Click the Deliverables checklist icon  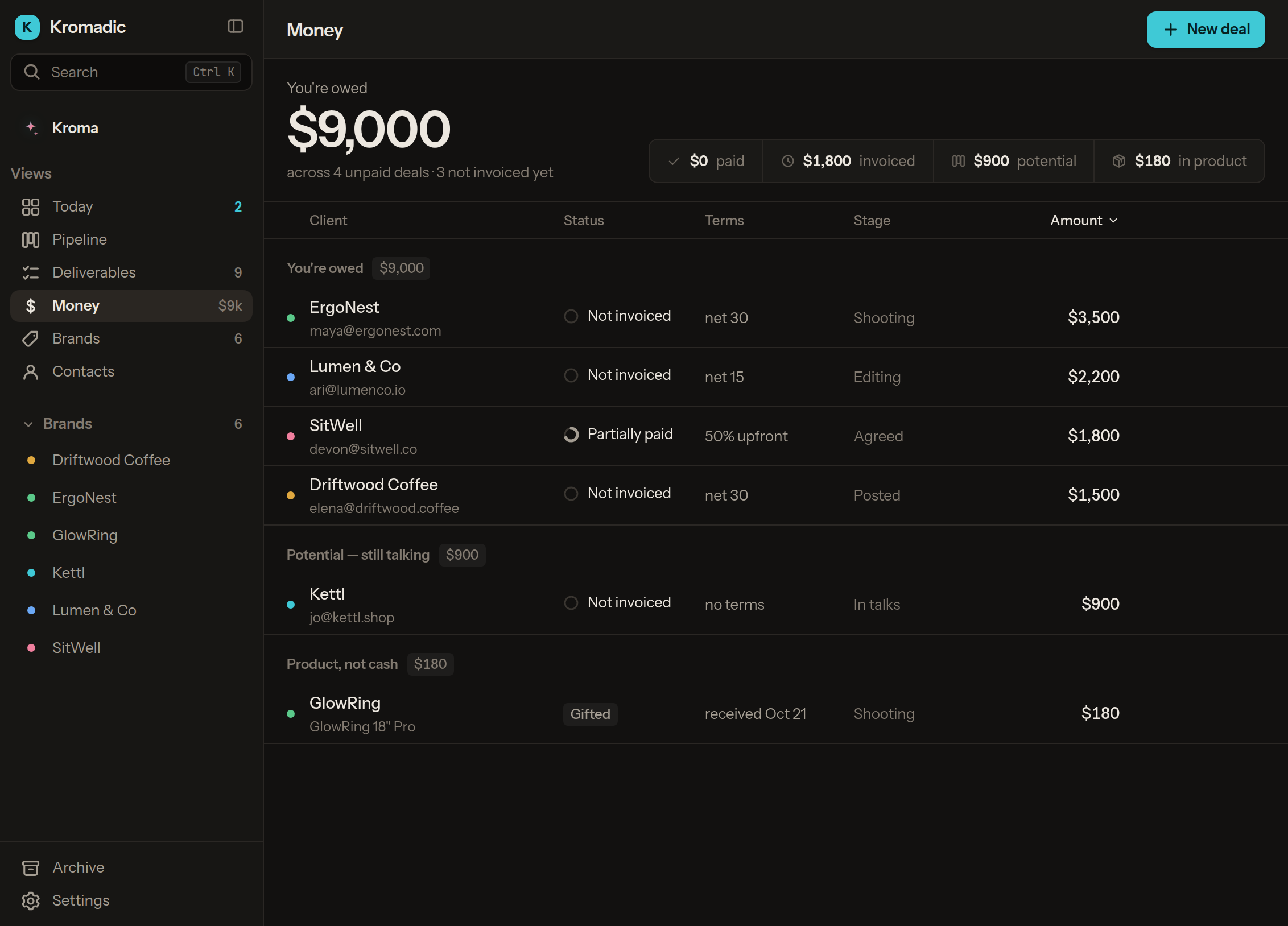(x=31, y=272)
